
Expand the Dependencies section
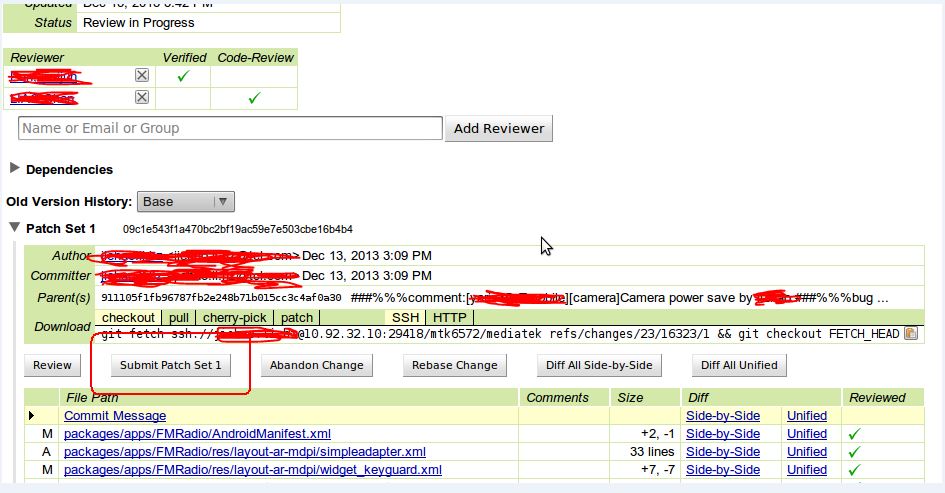coord(15,169)
